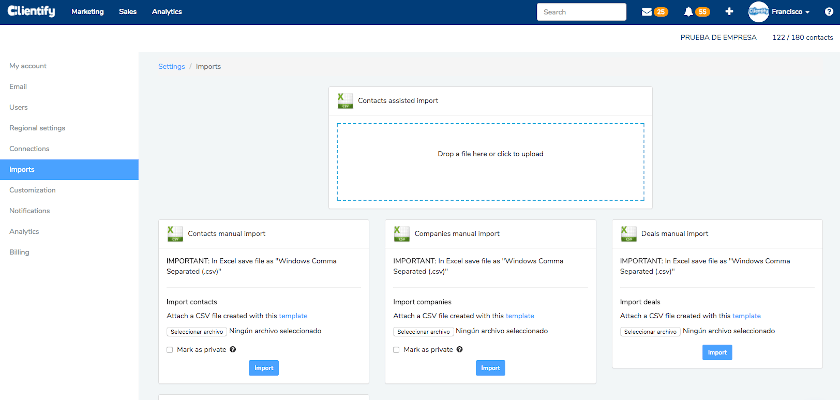This screenshot has width=840, height=400.
Task: Click the Contacts assisted import heading
Action: coord(398,101)
